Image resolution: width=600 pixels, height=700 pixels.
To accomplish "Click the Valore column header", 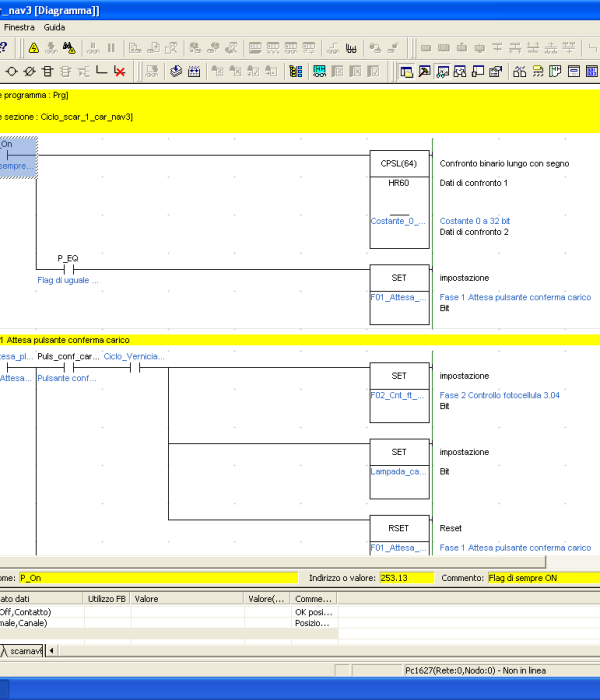I will tap(187, 598).
